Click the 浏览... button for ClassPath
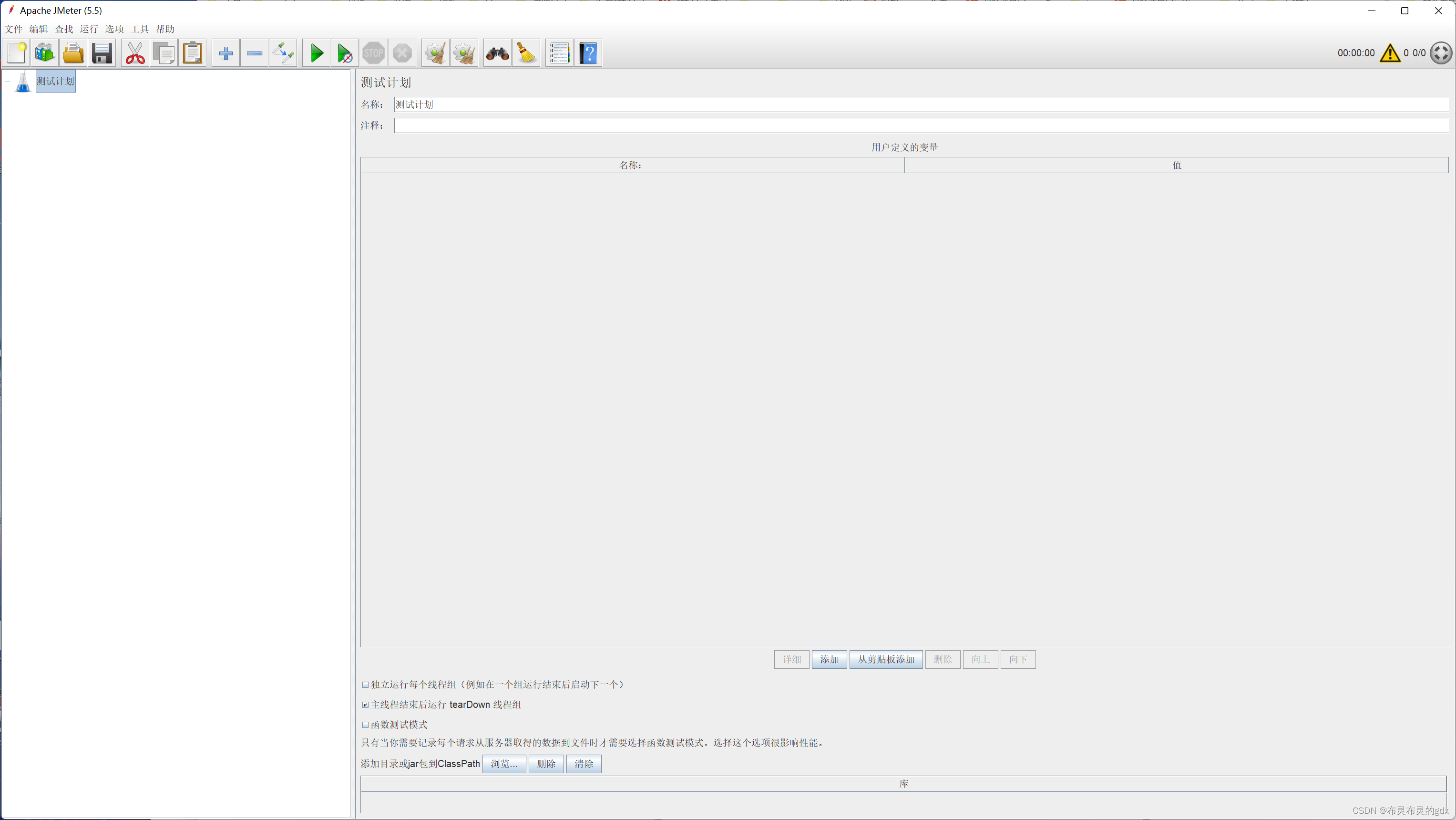1456x820 pixels. tap(503, 763)
